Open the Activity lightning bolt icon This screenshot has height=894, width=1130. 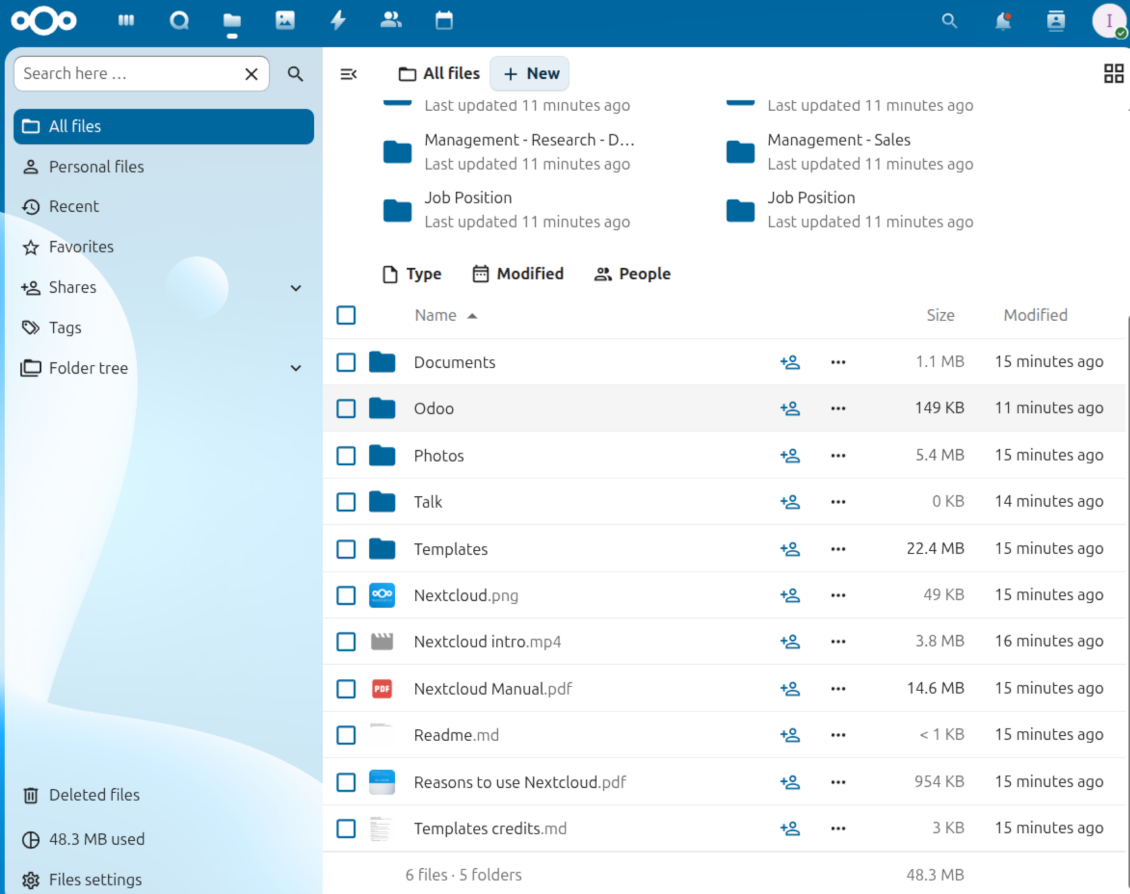338,20
